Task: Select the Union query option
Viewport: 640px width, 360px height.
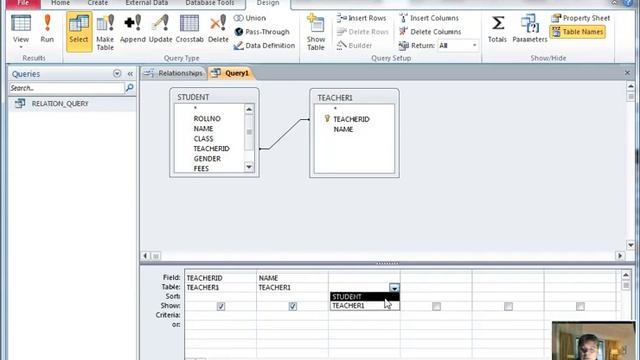Action: pos(250,18)
